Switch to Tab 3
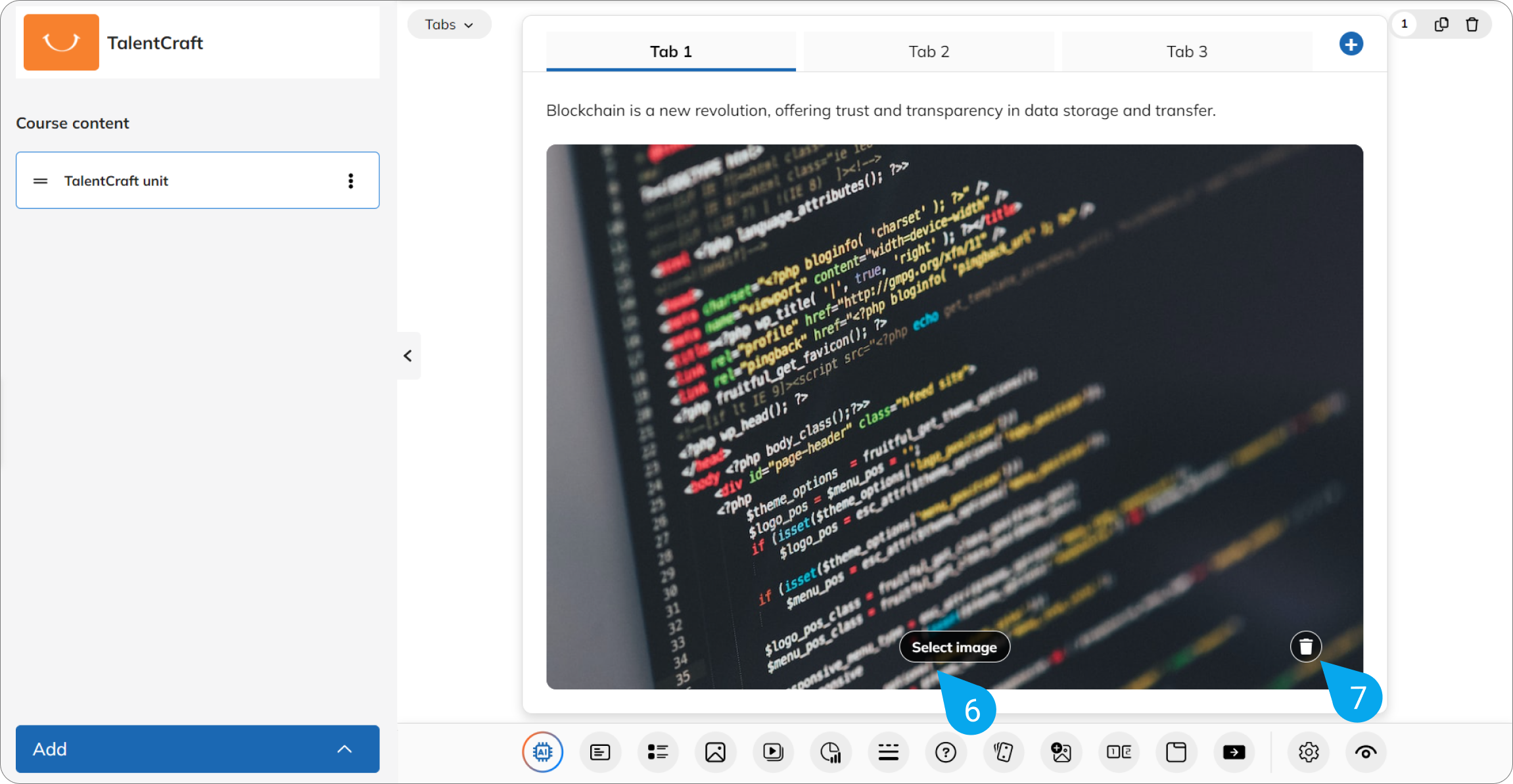This screenshot has height=784, width=1513. [1186, 51]
